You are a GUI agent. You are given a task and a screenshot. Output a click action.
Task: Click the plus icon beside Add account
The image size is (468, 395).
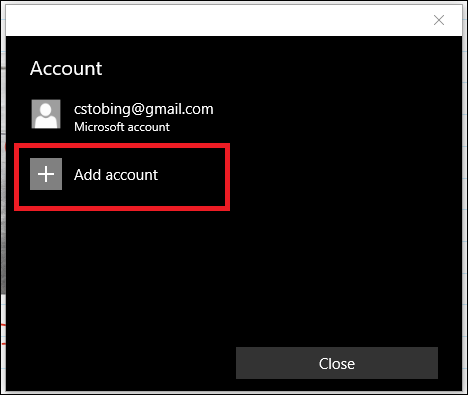[x=46, y=174]
